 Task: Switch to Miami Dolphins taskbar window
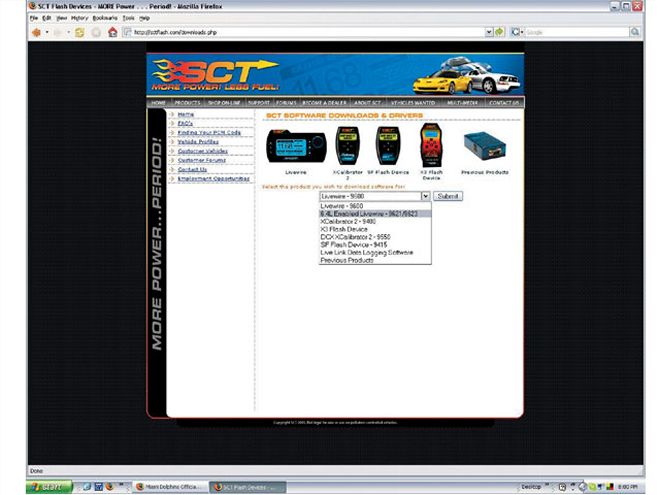tap(171, 487)
